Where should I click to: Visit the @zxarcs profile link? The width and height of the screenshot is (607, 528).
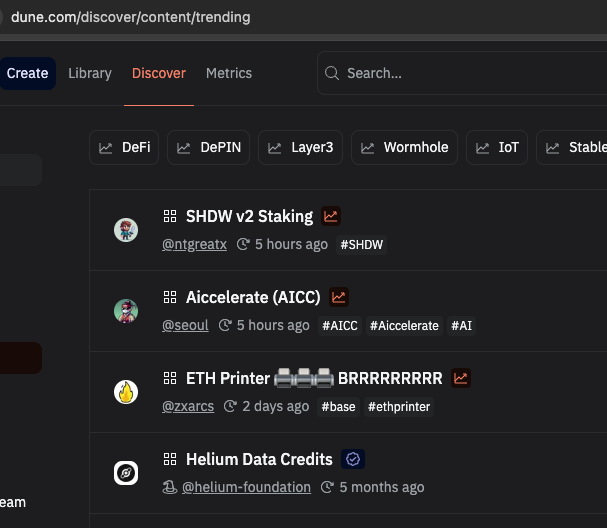coord(188,406)
